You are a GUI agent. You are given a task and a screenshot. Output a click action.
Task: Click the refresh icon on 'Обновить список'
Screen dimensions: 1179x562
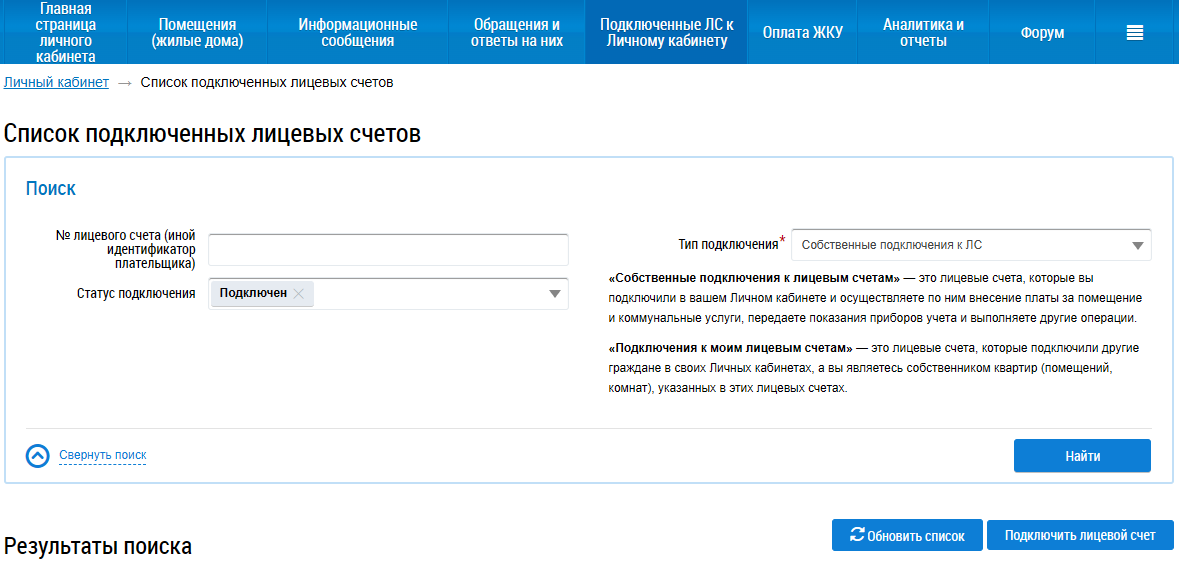point(857,535)
